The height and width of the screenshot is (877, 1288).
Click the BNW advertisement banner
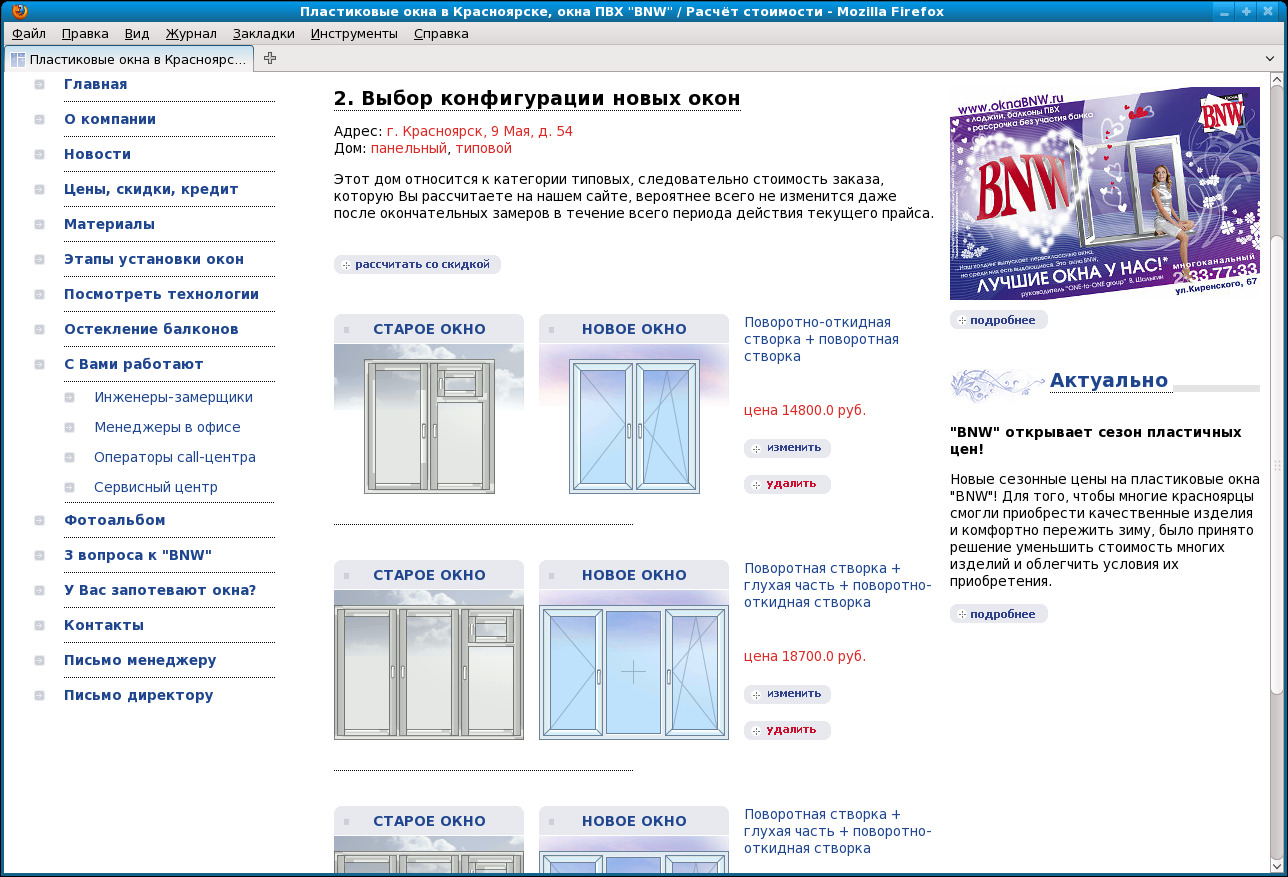click(1104, 193)
